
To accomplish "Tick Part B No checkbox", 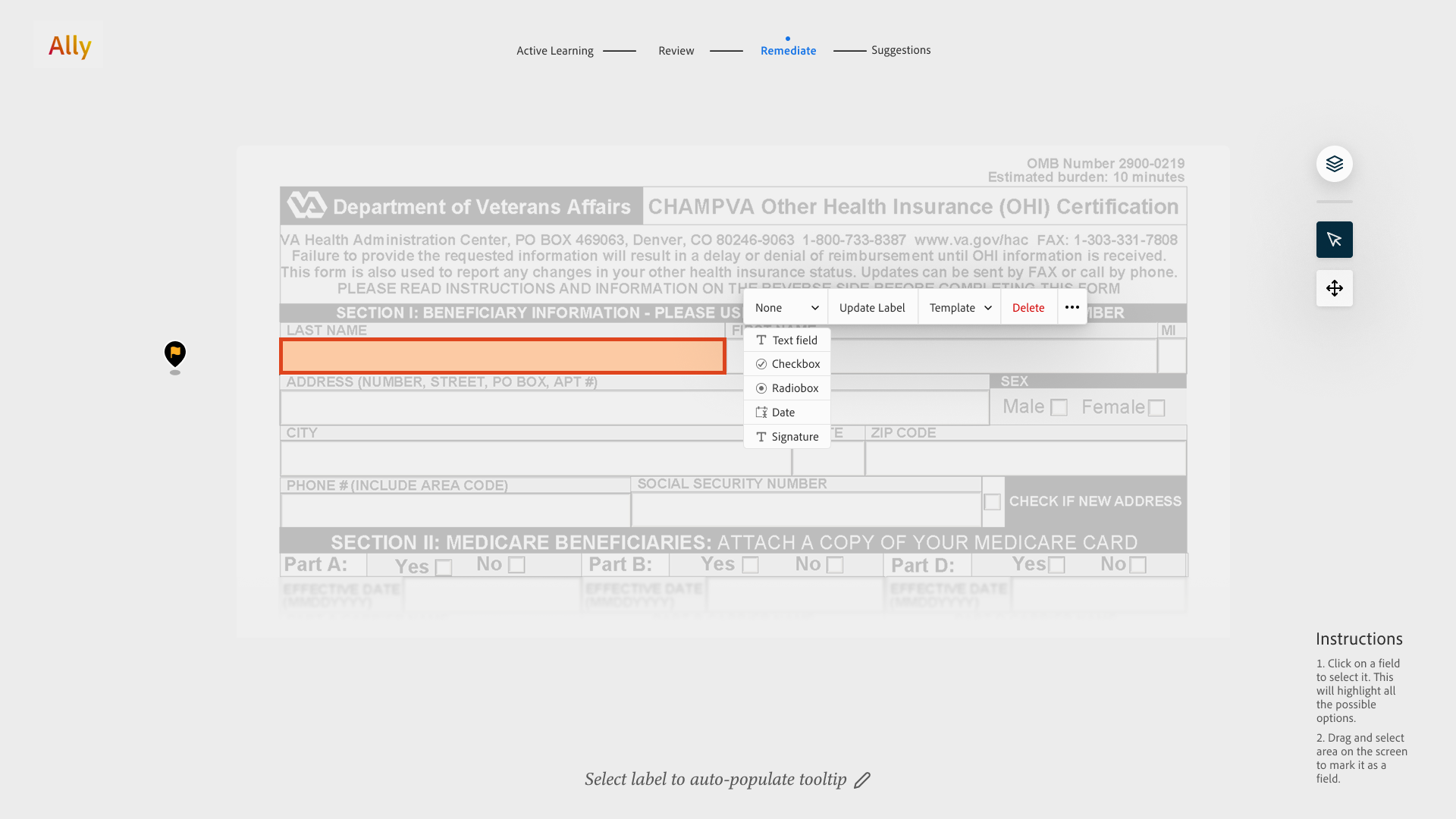I will click(x=835, y=565).
